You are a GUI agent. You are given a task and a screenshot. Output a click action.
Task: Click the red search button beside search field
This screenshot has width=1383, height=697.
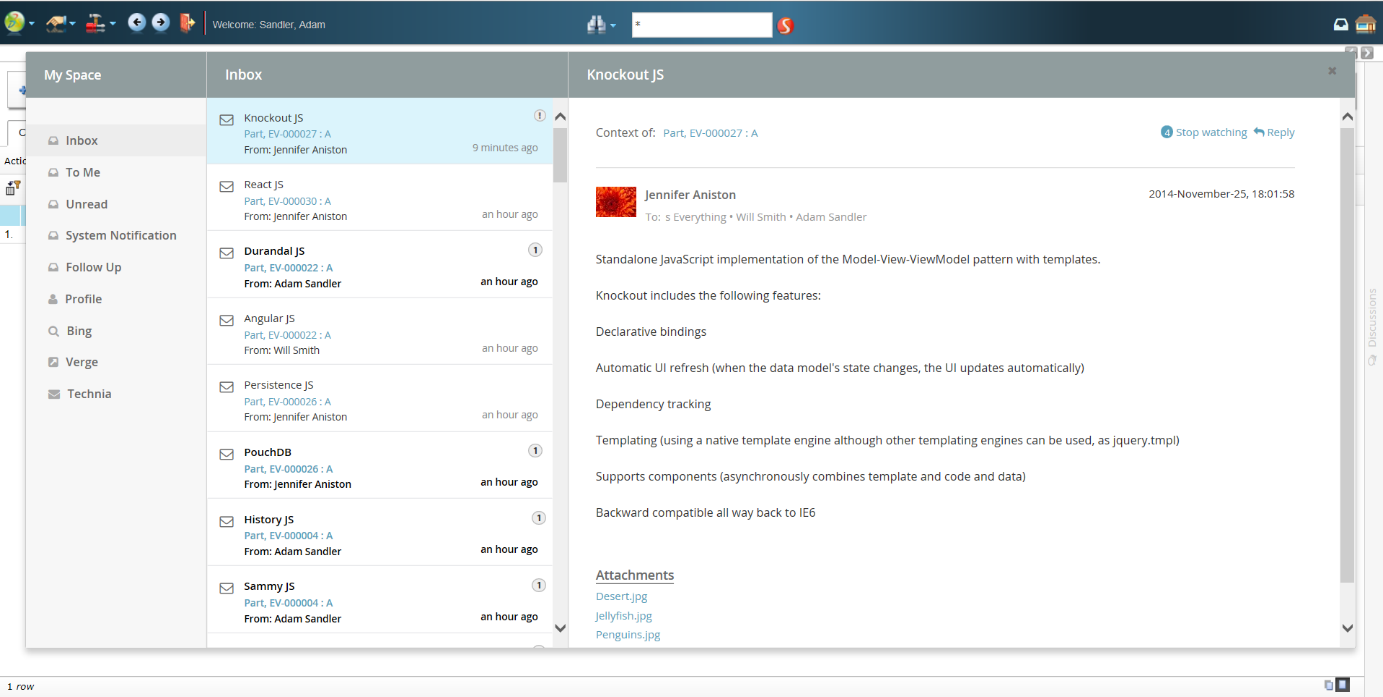[x=785, y=25]
